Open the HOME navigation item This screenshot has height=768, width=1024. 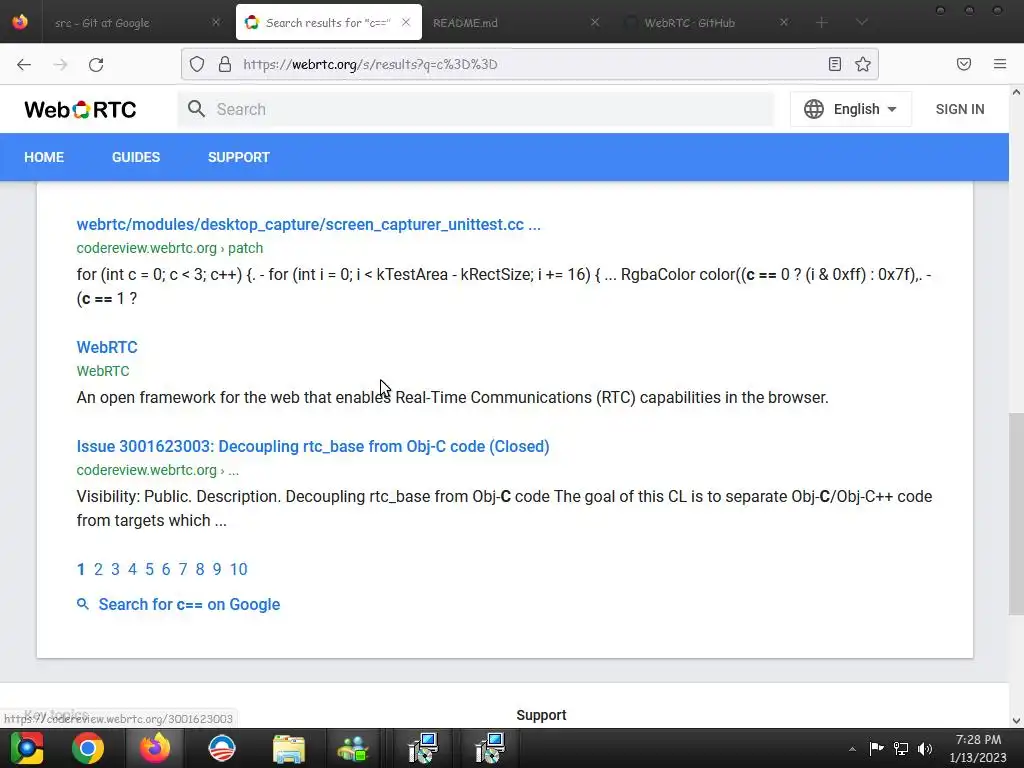click(x=44, y=157)
